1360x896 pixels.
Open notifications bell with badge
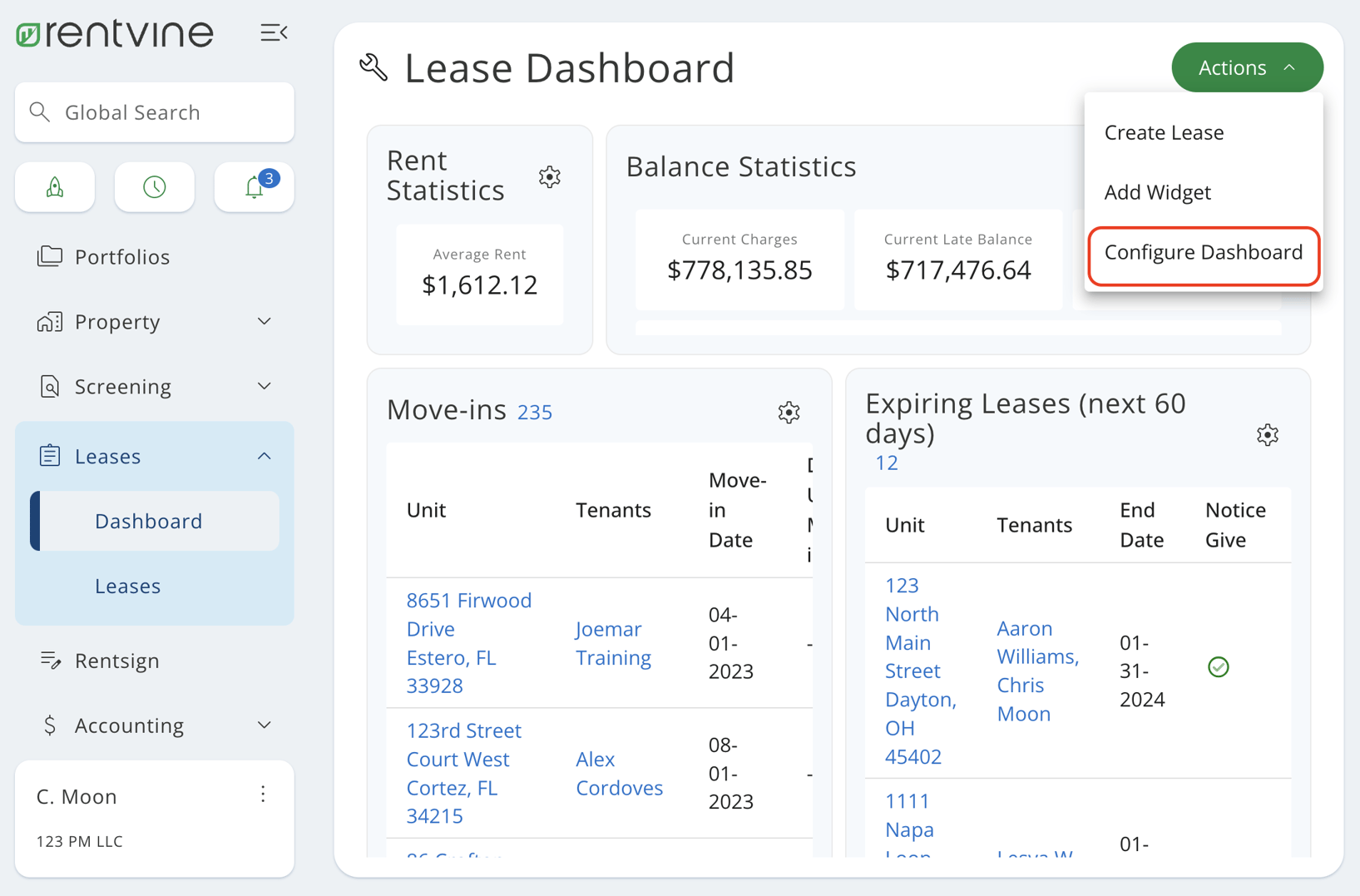coord(253,187)
